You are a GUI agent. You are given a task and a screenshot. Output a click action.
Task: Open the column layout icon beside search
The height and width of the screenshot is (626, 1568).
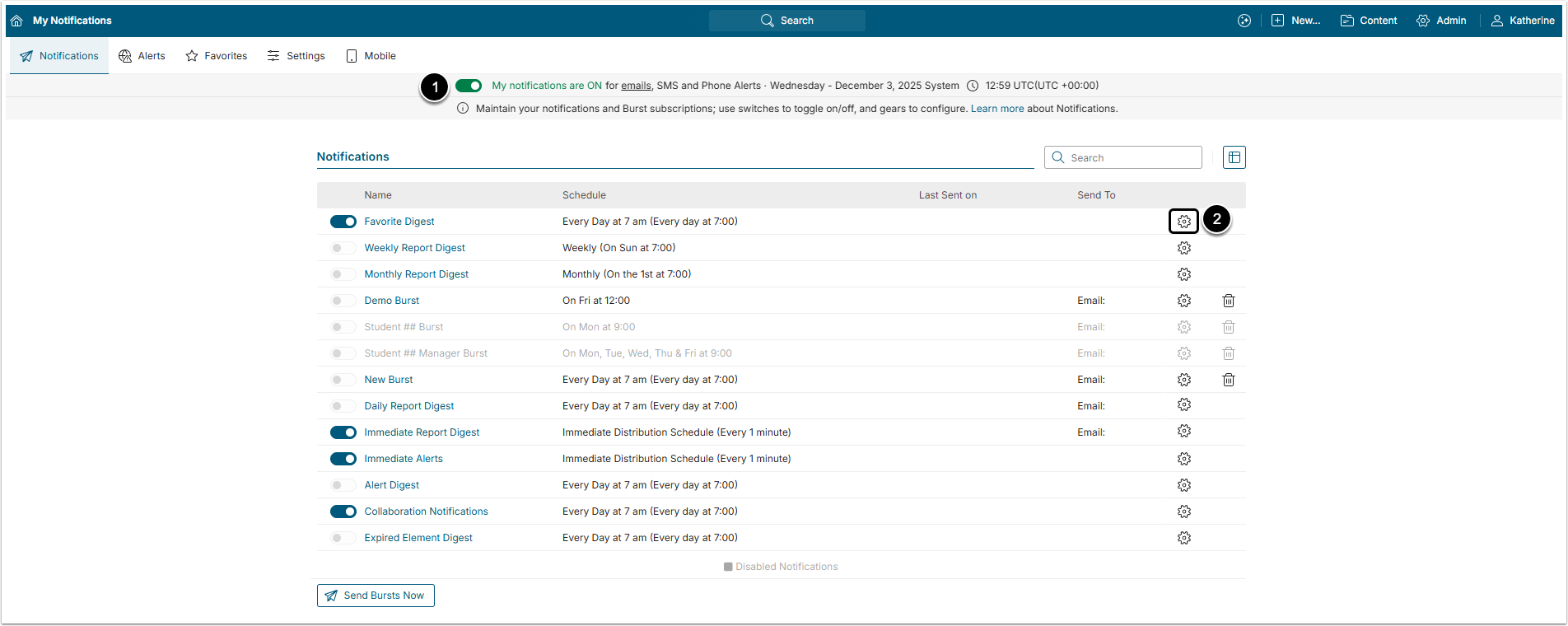point(1234,157)
